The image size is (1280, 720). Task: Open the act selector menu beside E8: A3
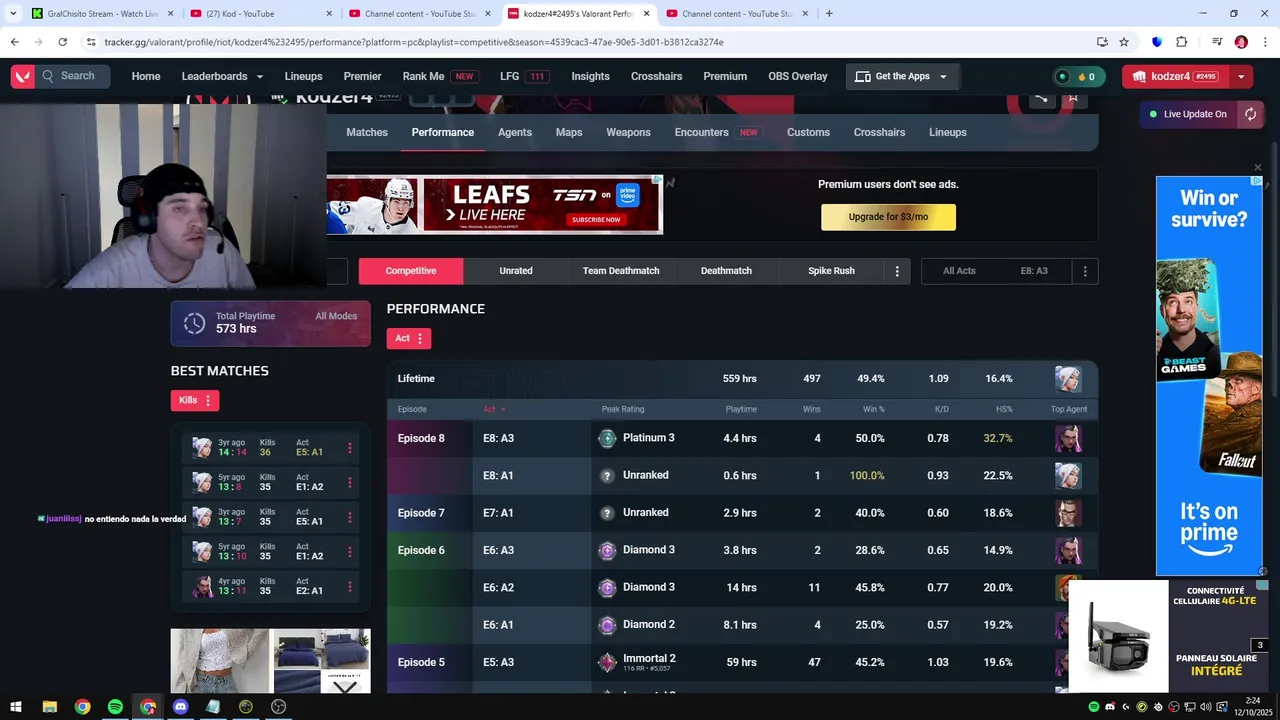1085,271
